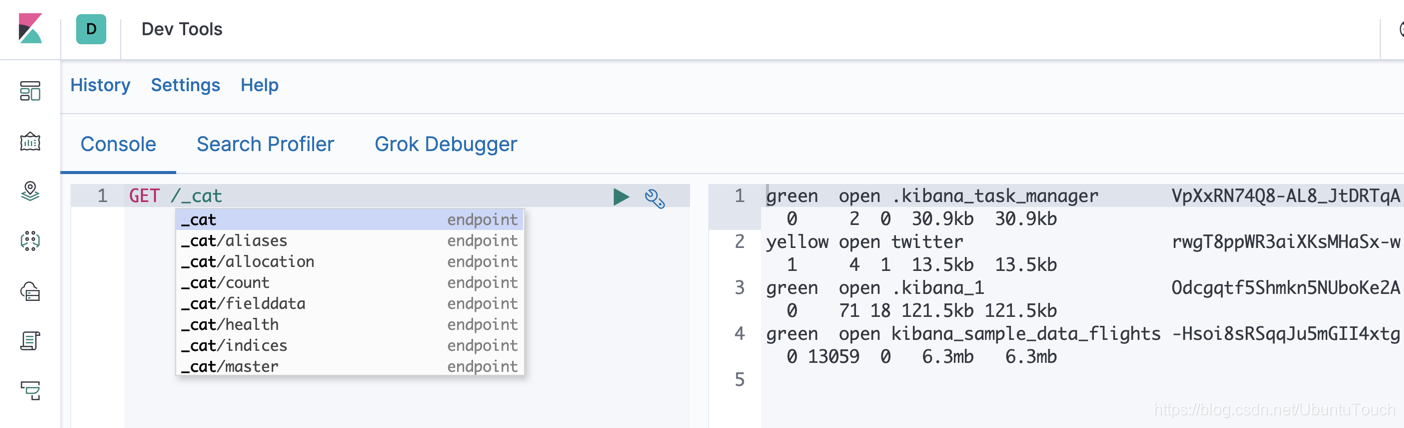Open Machine Learning icon in sidebar
Image resolution: width=1404 pixels, height=428 pixels.
click(30, 241)
